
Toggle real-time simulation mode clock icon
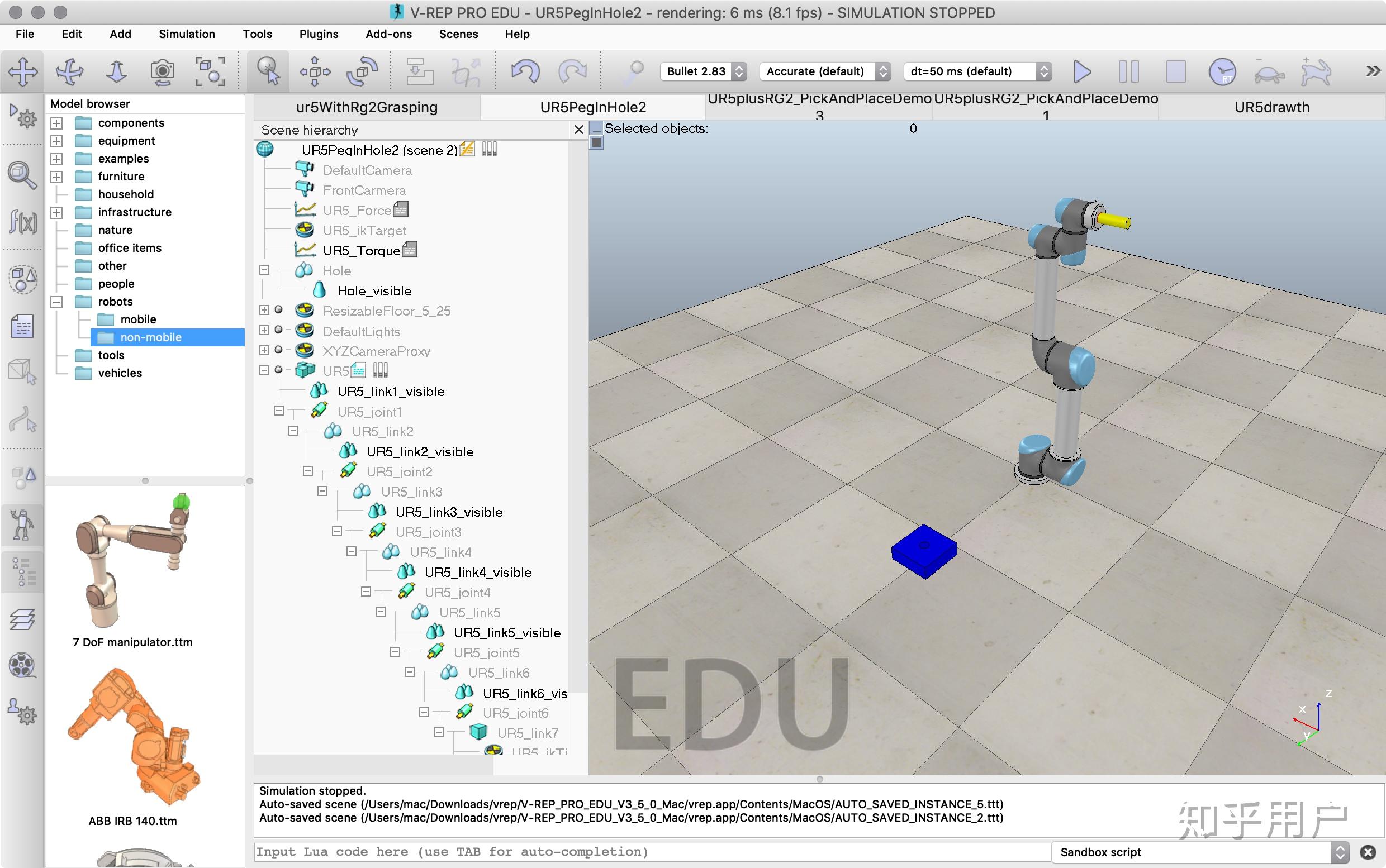coord(1222,71)
